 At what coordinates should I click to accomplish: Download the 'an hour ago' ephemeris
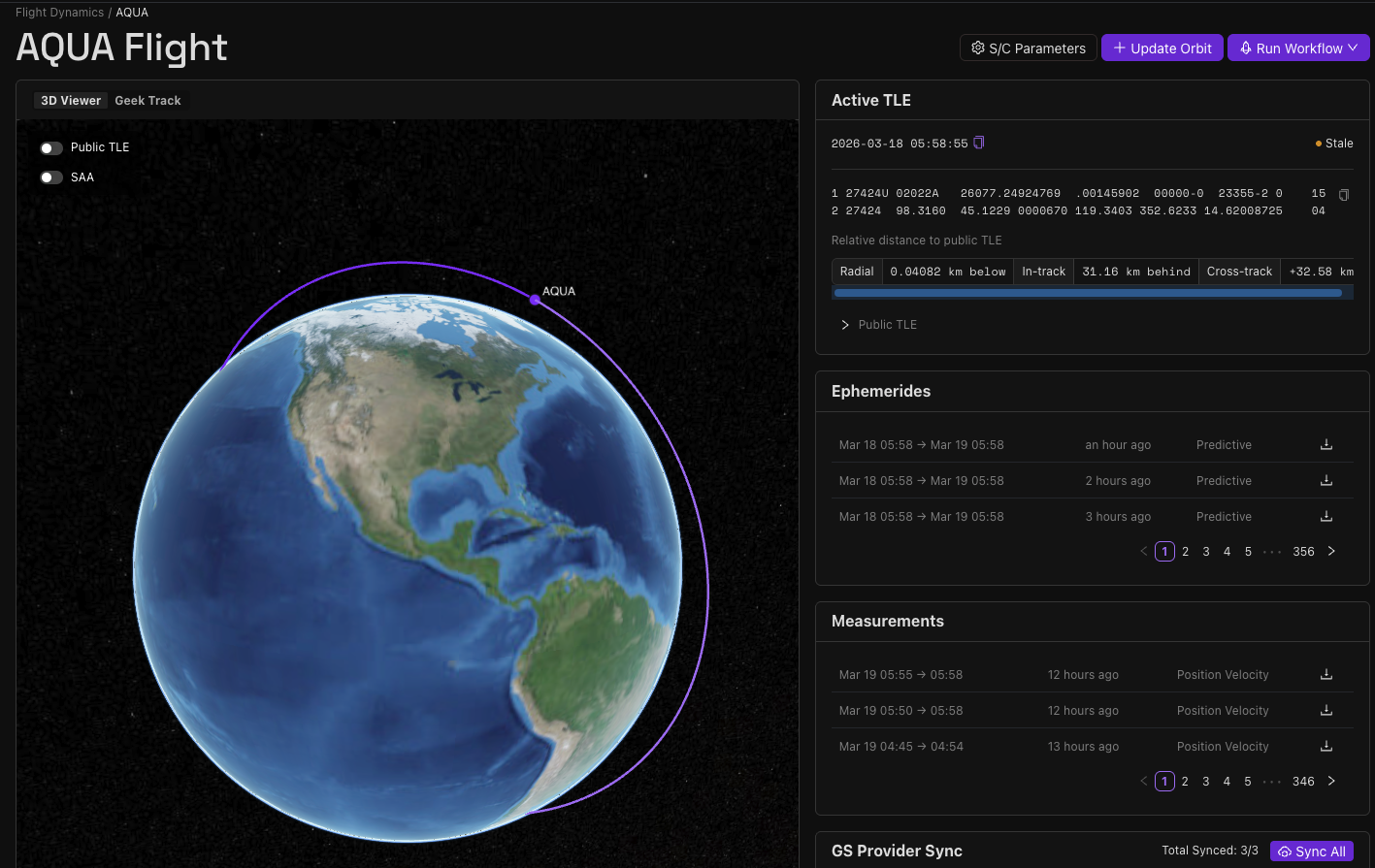coord(1326,445)
